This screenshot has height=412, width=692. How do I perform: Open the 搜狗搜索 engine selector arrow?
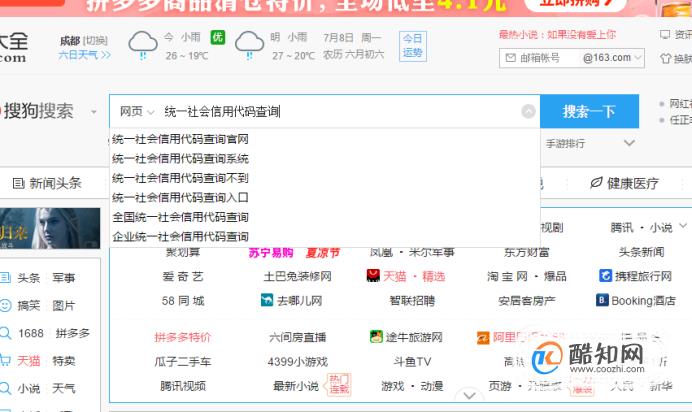pyautogui.click(x=94, y=112)
